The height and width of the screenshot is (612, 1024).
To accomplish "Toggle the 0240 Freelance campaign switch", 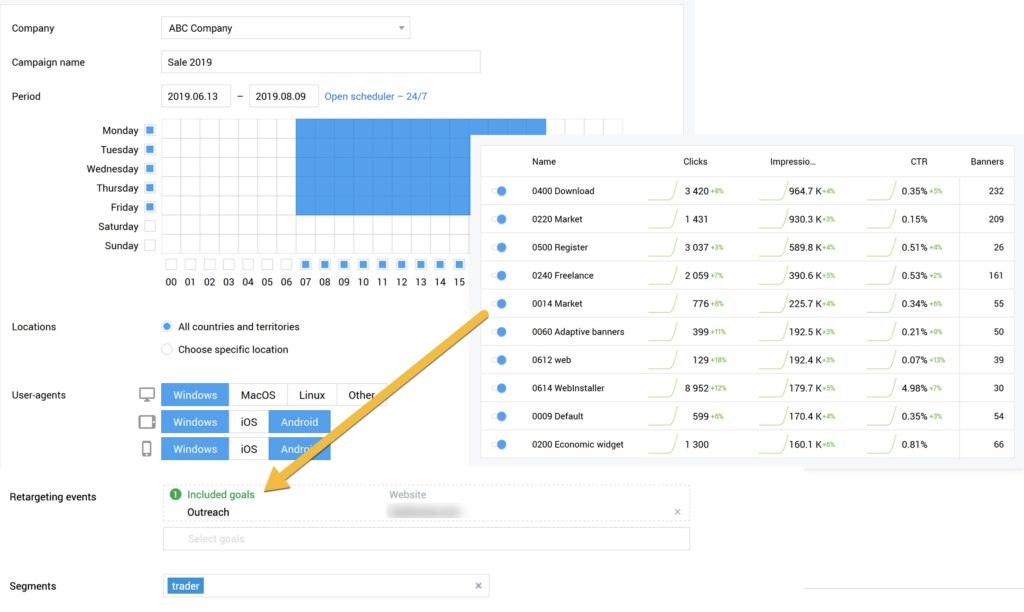I will (499, 275).
